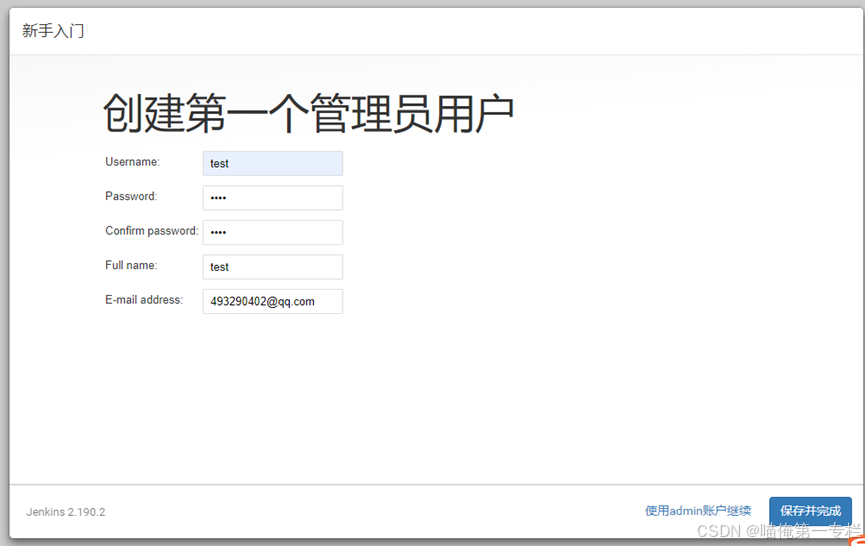Click the Username: label
This screenshot has width=865, height=546.
[x=132, y=162]
